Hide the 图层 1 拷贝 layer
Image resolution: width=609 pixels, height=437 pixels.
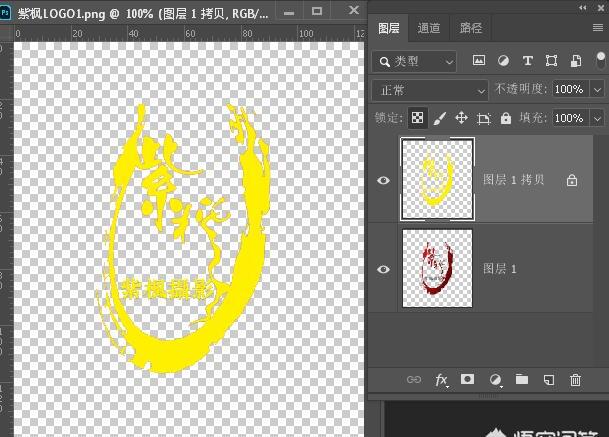[385, 180]
